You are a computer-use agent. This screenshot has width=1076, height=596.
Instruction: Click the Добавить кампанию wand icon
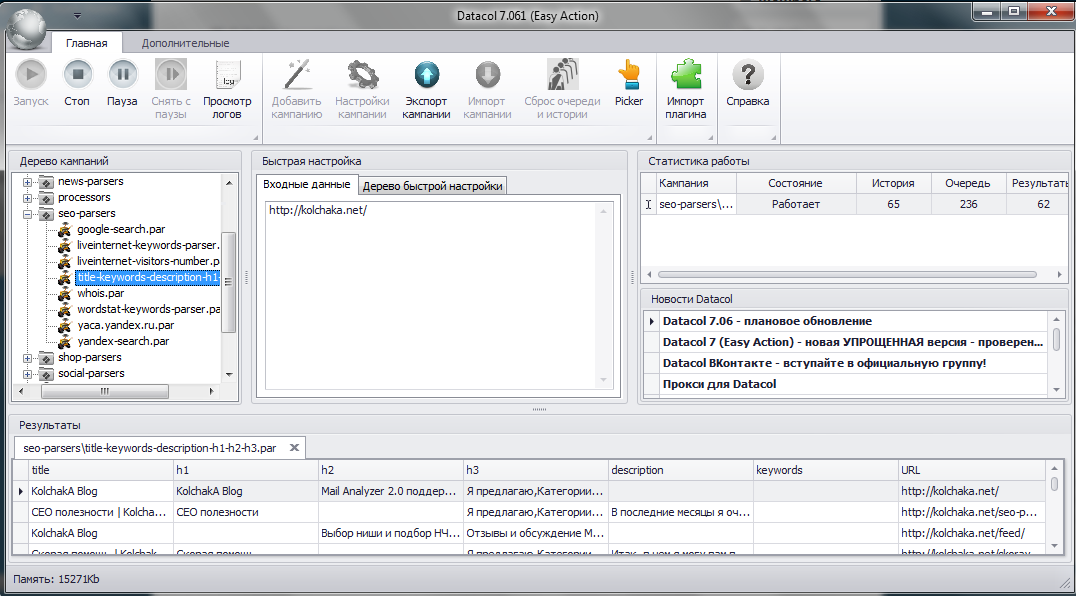pos(296,75)
